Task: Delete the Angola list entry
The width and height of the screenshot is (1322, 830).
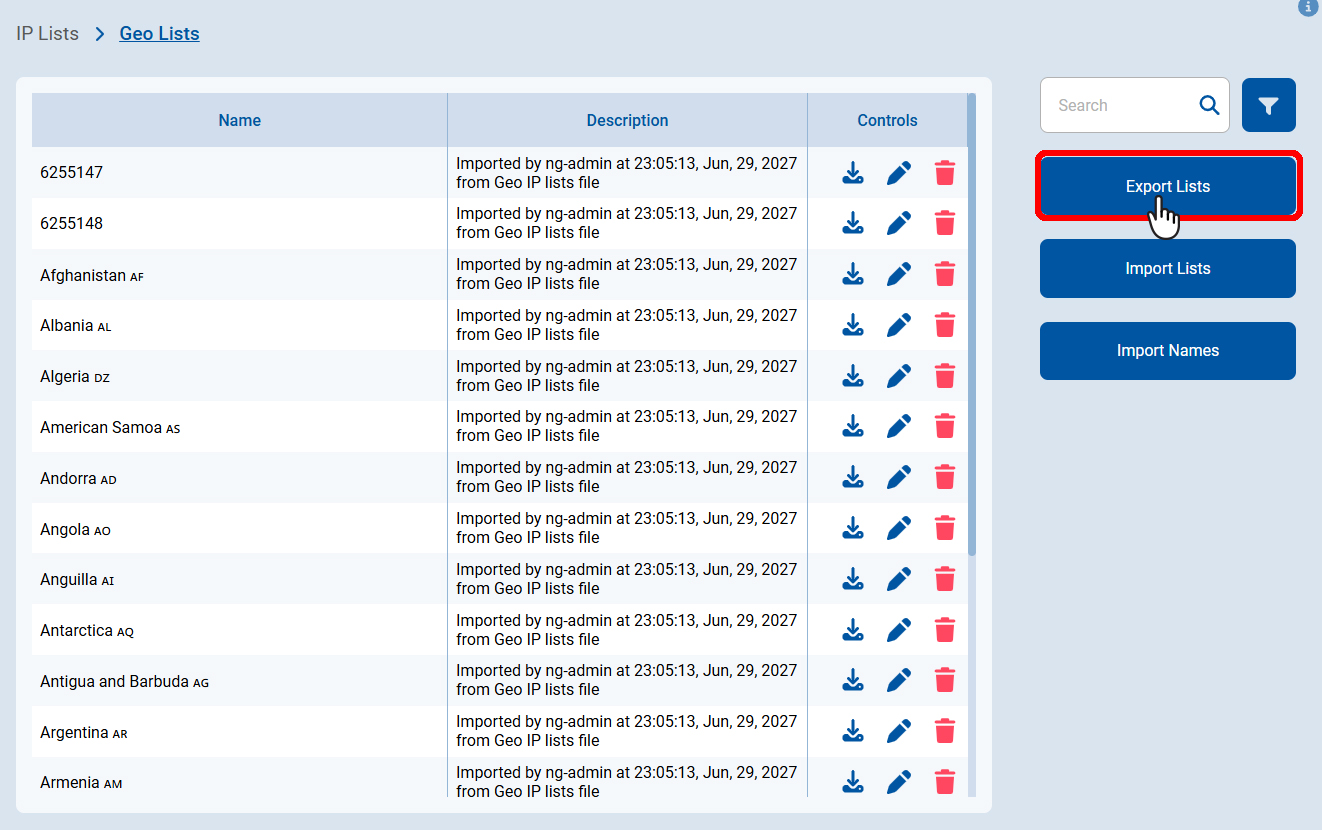Action: pyautogui.click(x=945, y=528)
